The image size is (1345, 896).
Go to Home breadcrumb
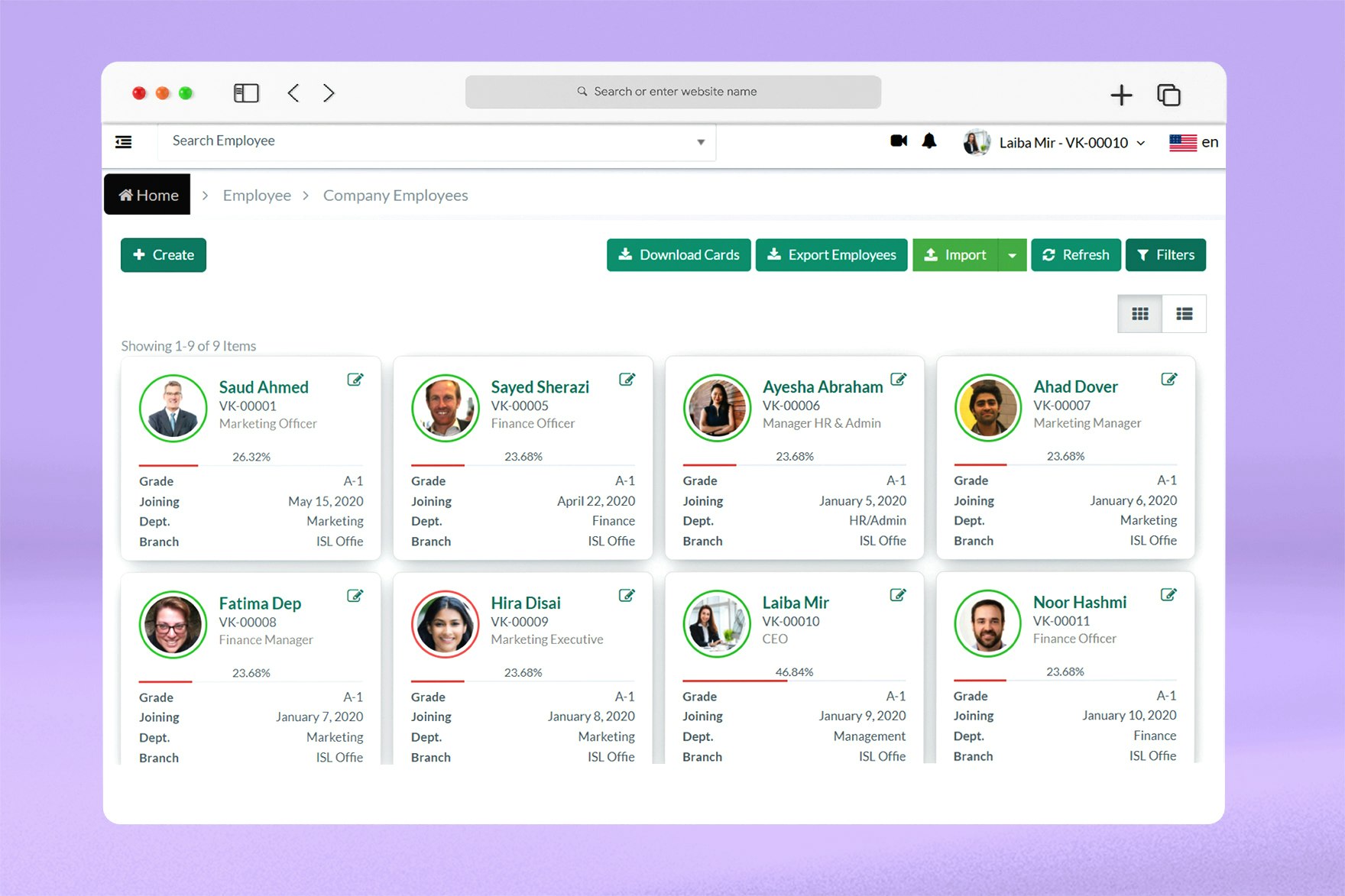point(147,195)
